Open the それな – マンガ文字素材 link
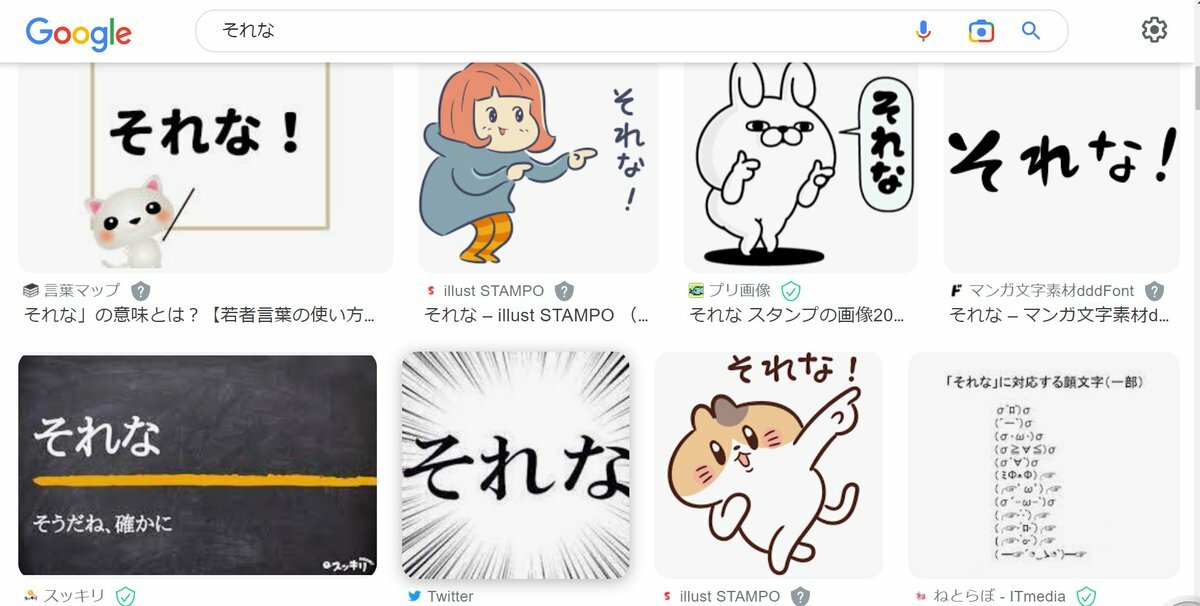The width and height of the screenshot is (1200, 606). point(1059,315)
